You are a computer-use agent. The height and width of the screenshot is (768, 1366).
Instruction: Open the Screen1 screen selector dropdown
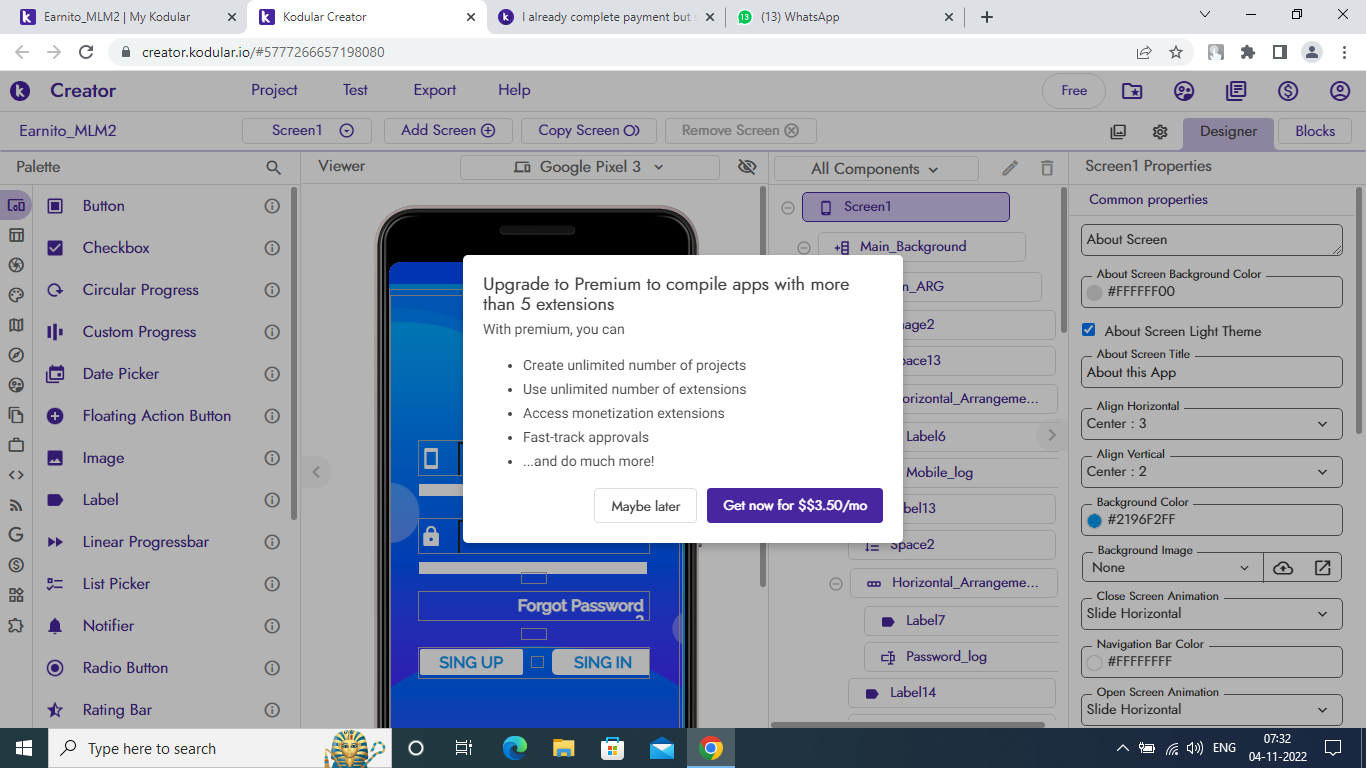307,131
